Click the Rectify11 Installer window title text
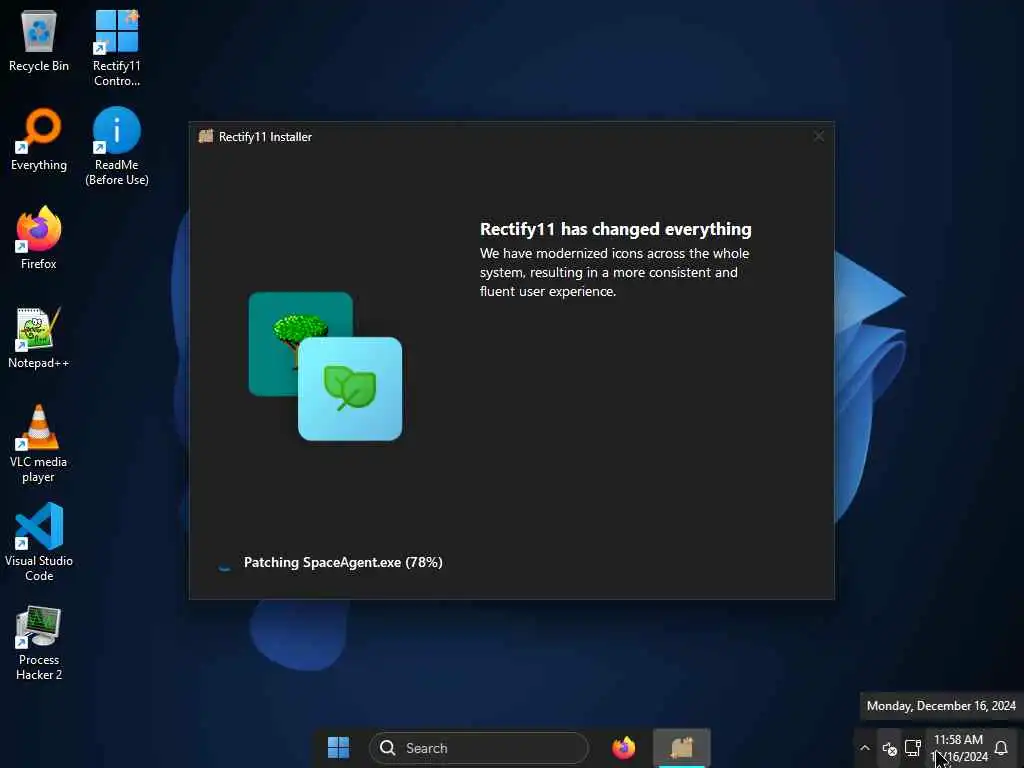Viewport: 1024px width, 768px height. coord(265,136)
